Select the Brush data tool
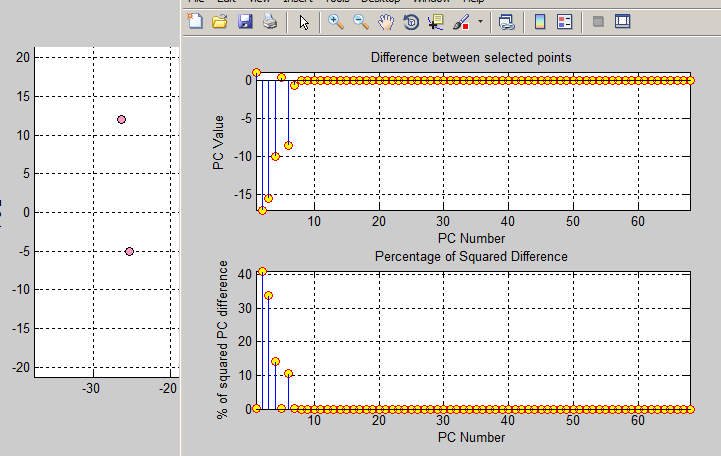 click(x=461, y=21)
